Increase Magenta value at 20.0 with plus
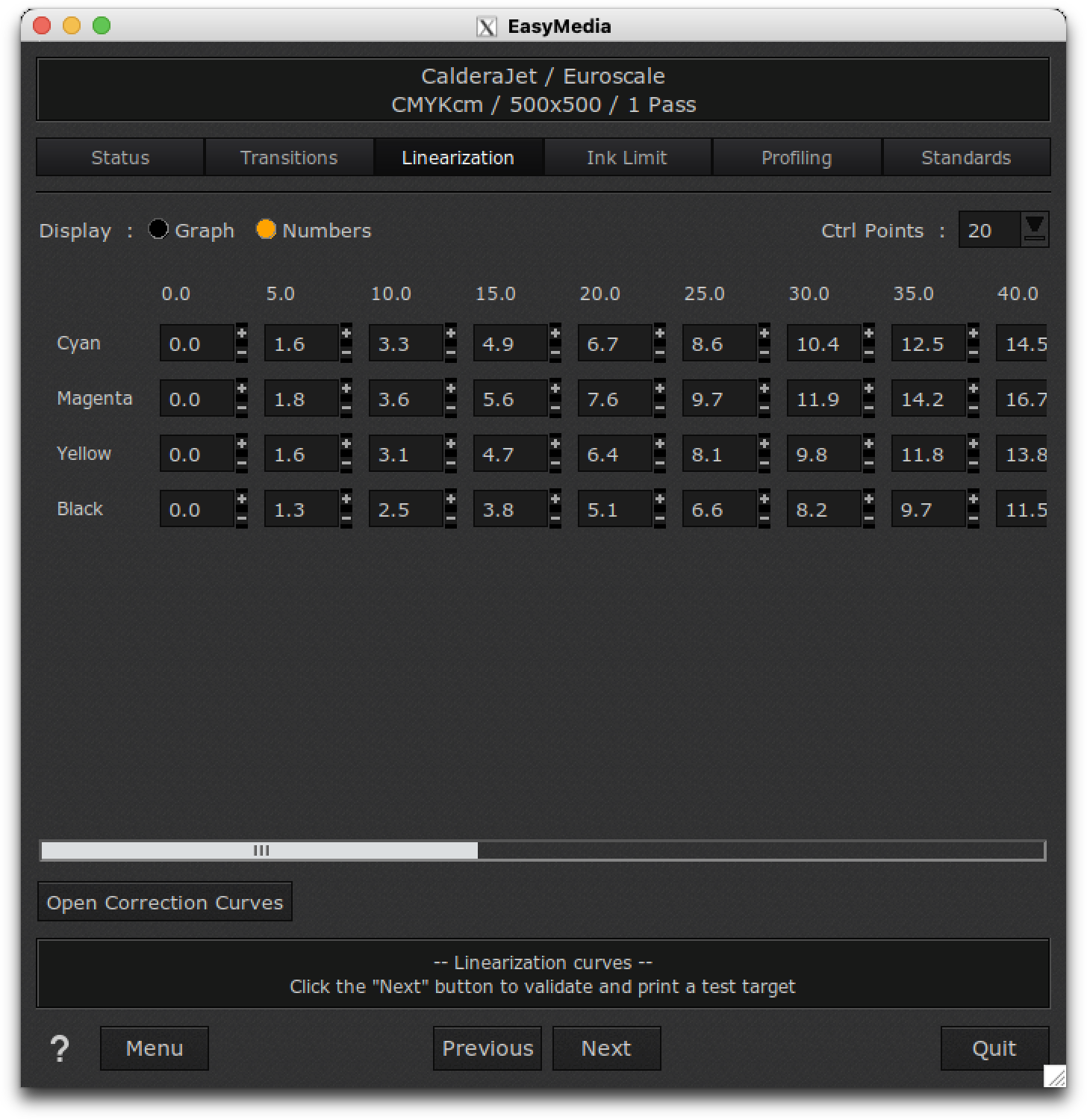 (660, 389)
